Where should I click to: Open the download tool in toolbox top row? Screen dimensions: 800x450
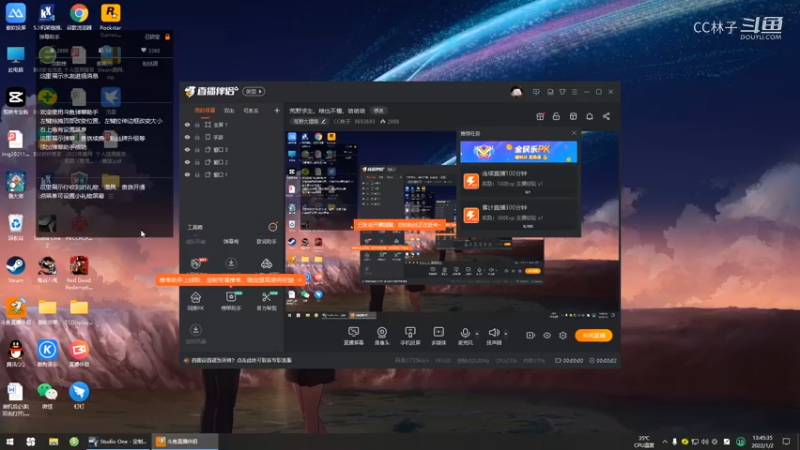pyautogui.click(x=231, y=263)
